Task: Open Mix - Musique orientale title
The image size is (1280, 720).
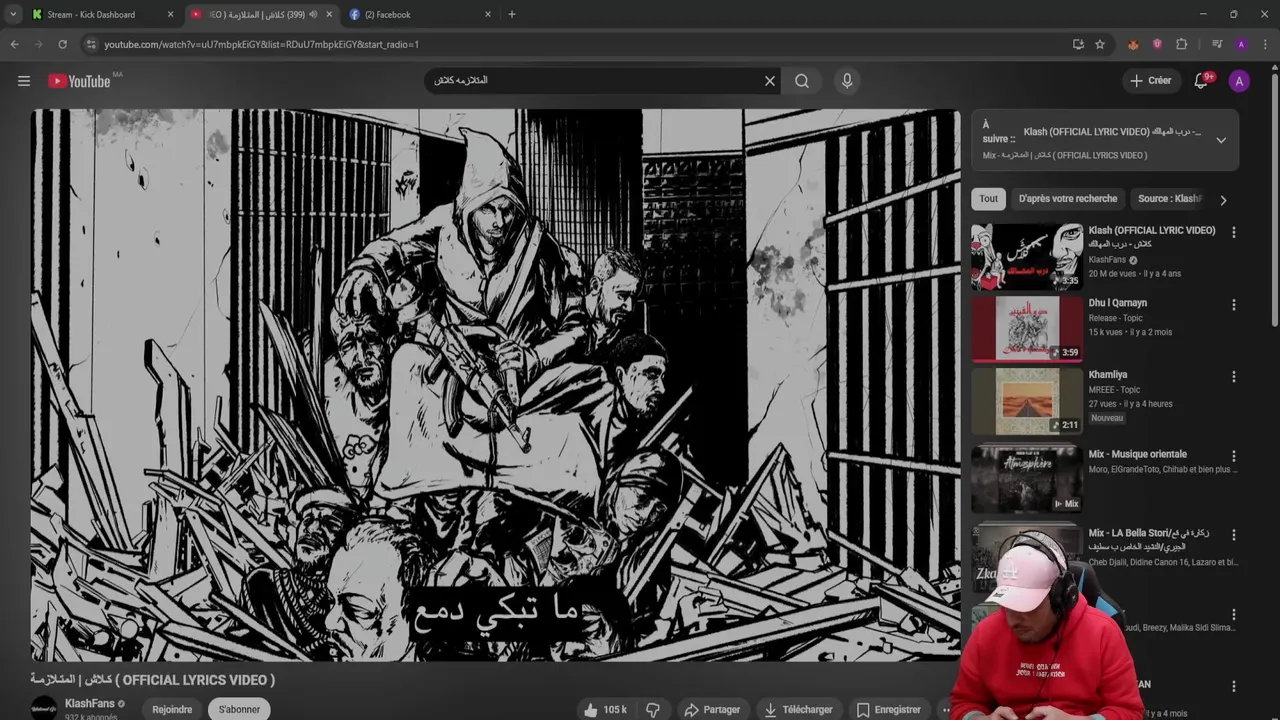Action: coord(1138,454)
